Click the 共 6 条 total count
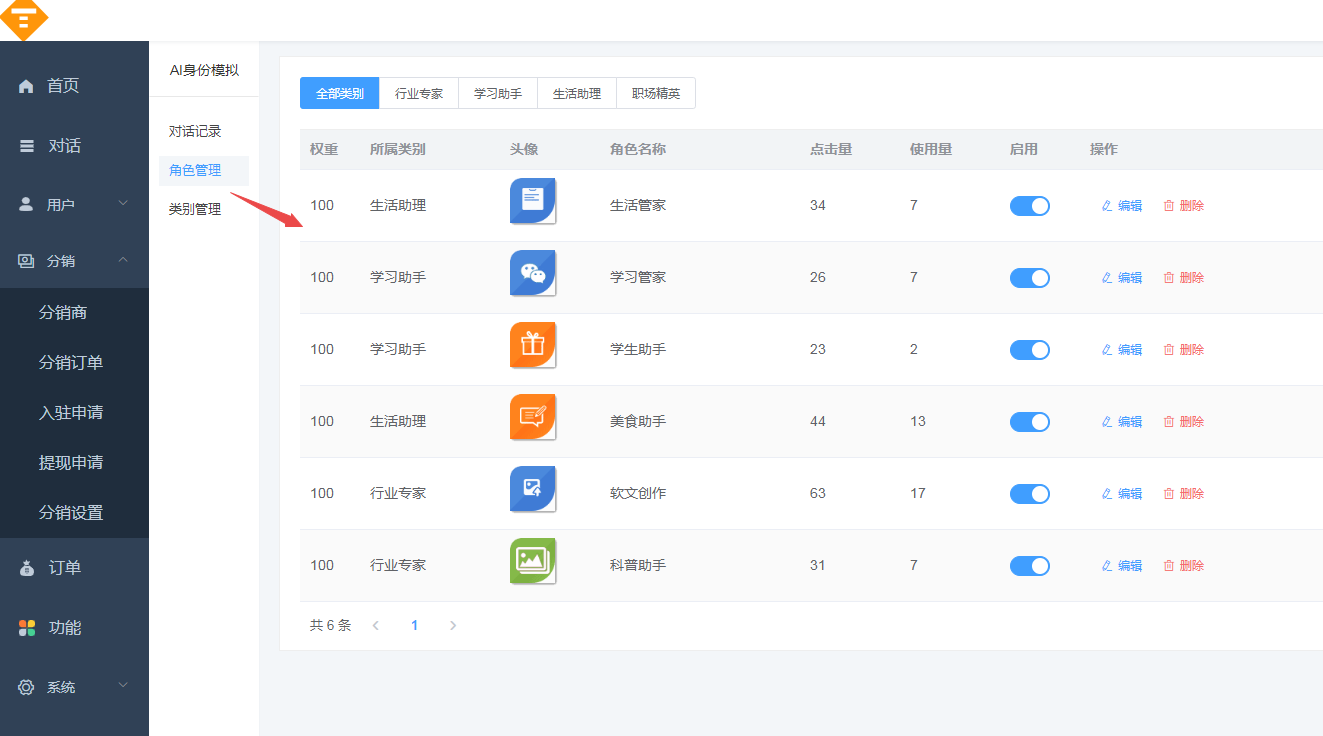Viewport: 1323px width, 736px height. (331, 625)
